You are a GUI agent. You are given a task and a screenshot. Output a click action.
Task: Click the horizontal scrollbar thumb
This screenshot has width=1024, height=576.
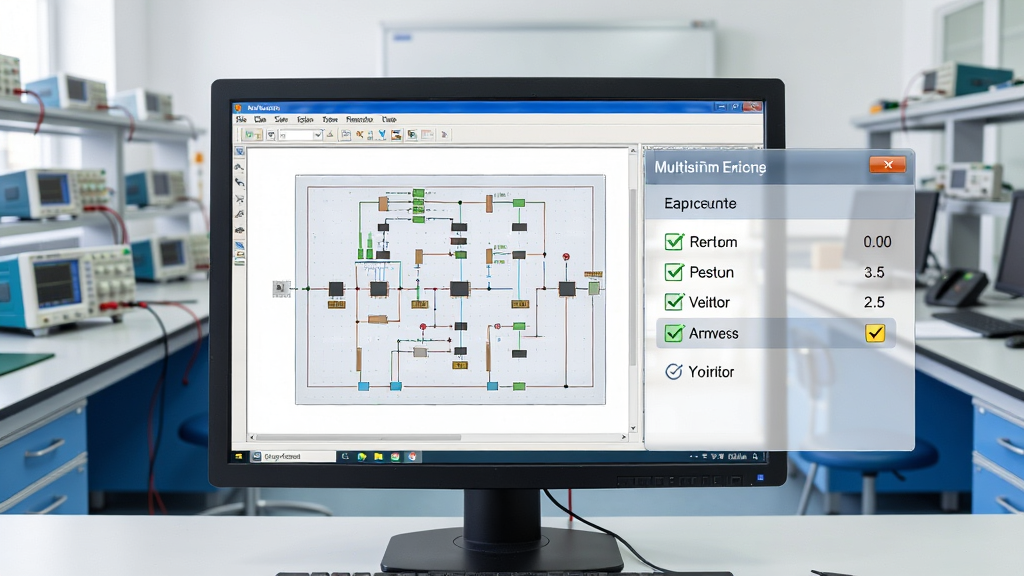point(359,437)
